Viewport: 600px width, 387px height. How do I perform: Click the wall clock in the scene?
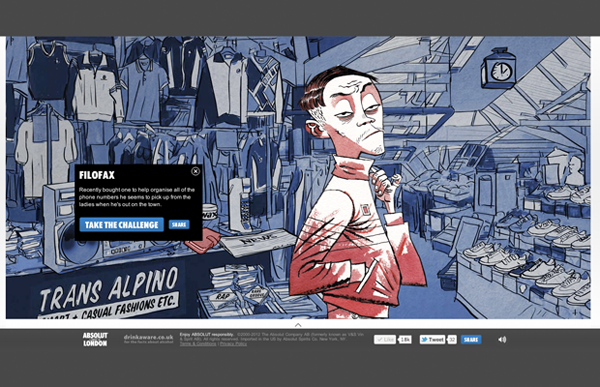coord(499,69)
